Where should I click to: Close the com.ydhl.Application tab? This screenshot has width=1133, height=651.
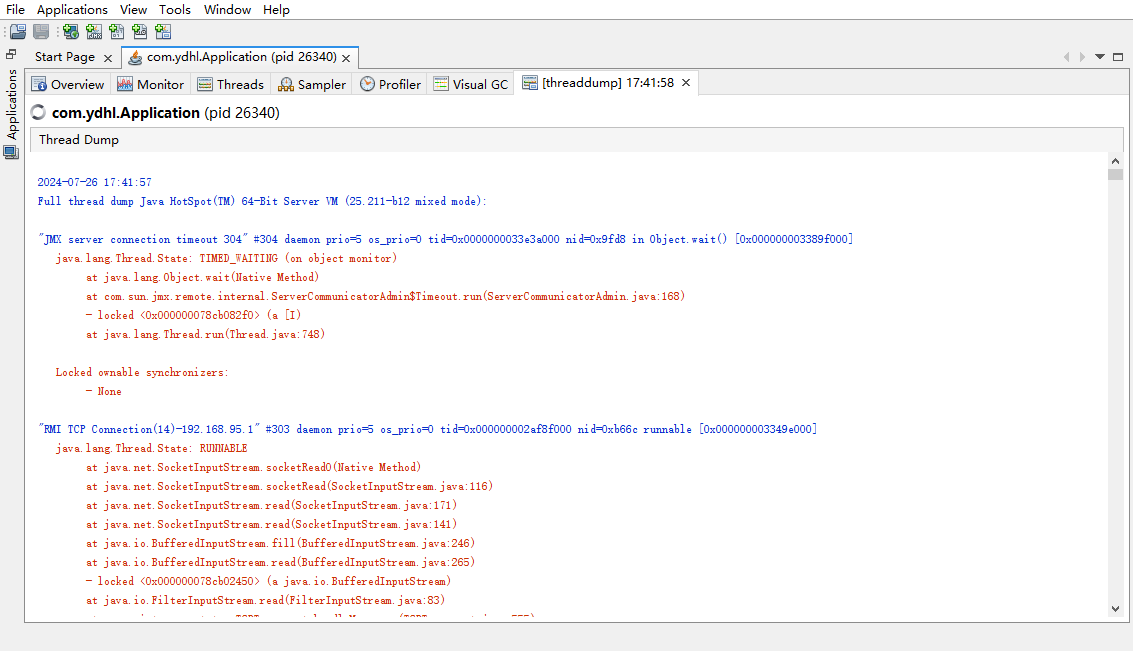point(347,58)
